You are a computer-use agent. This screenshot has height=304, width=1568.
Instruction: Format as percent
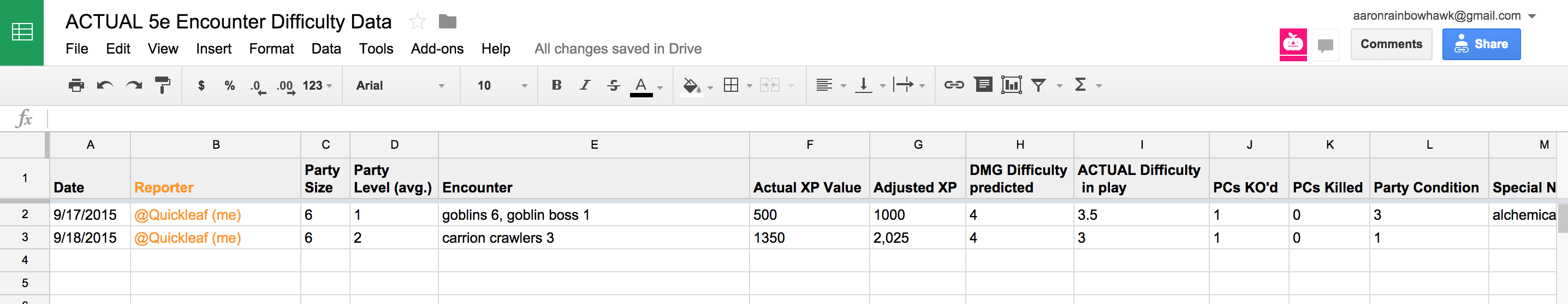[229, 85]
